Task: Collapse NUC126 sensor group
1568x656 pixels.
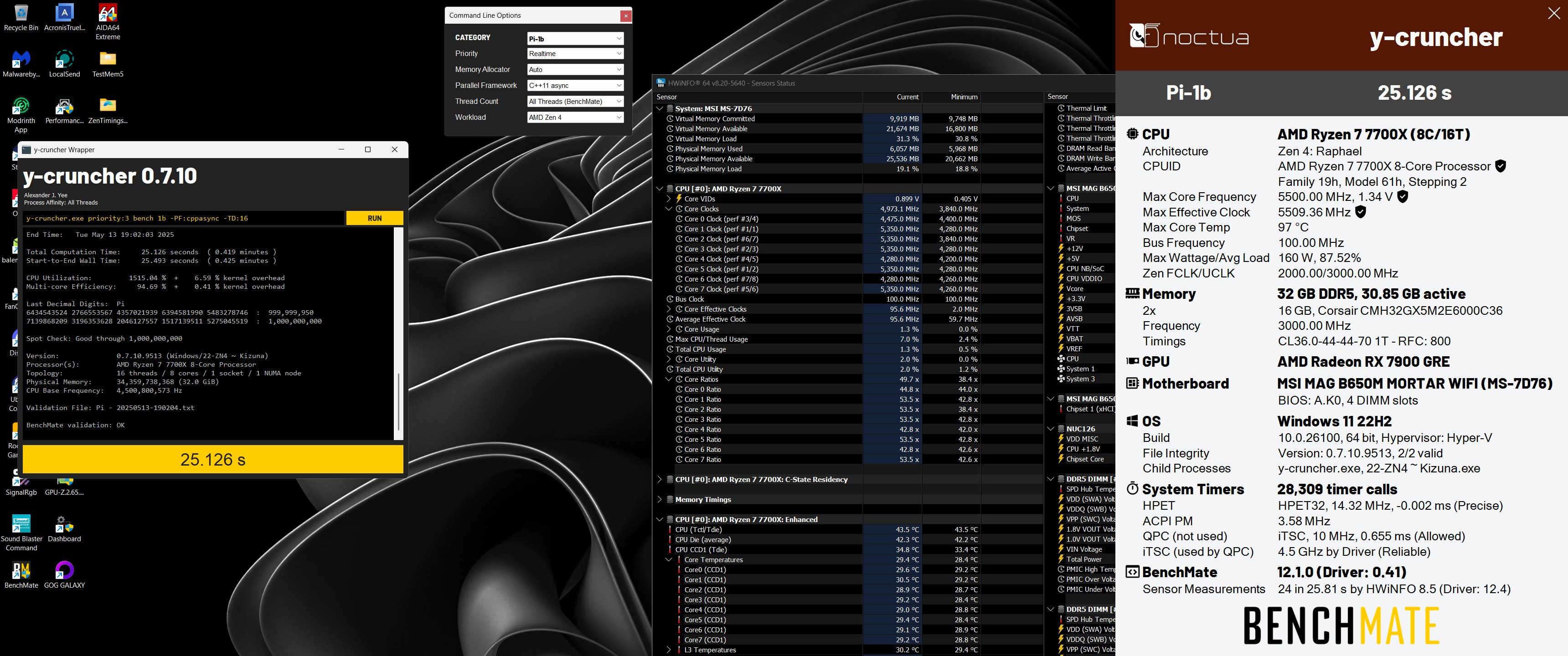Action: (x=1050, y=429)
